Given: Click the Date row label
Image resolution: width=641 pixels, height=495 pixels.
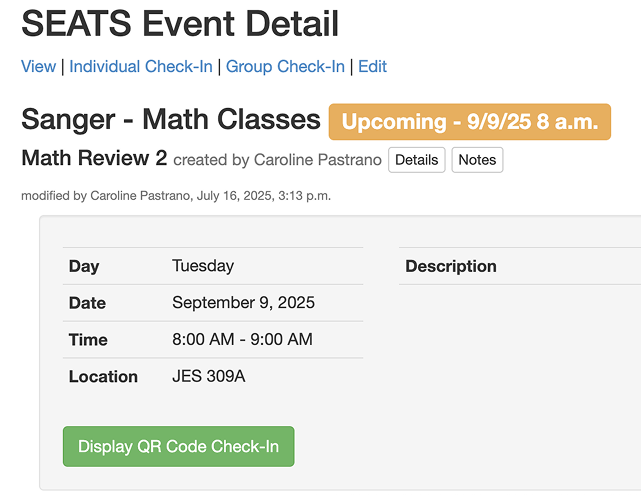Looking at the screenshot, I should click(87, 303).
